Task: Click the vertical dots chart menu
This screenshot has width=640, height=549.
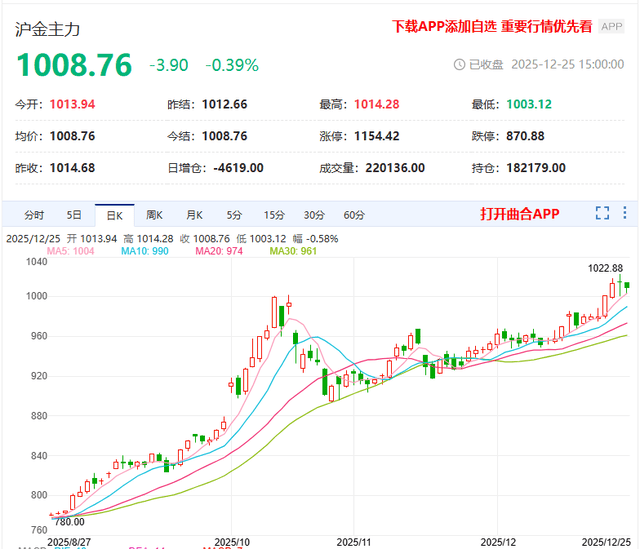Action: pyautogui.click(x=625, y=213)
